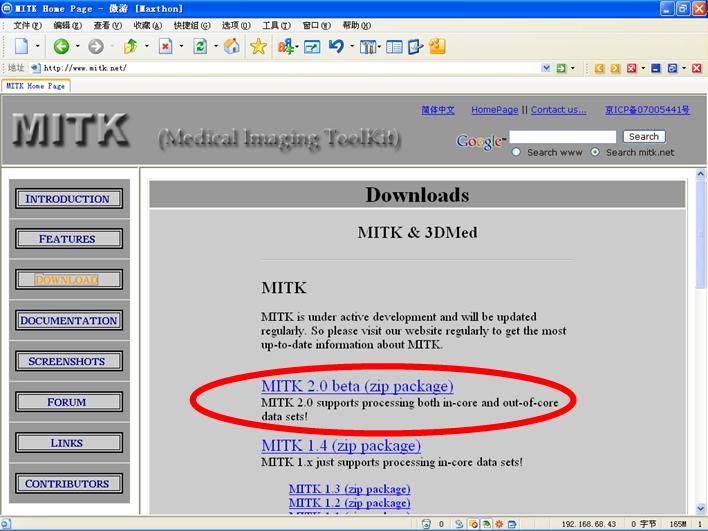Image resolution: width=708 pixels, height=531 pixels.
Task: Go to the Home page via house icon
Action: [231, 46]
